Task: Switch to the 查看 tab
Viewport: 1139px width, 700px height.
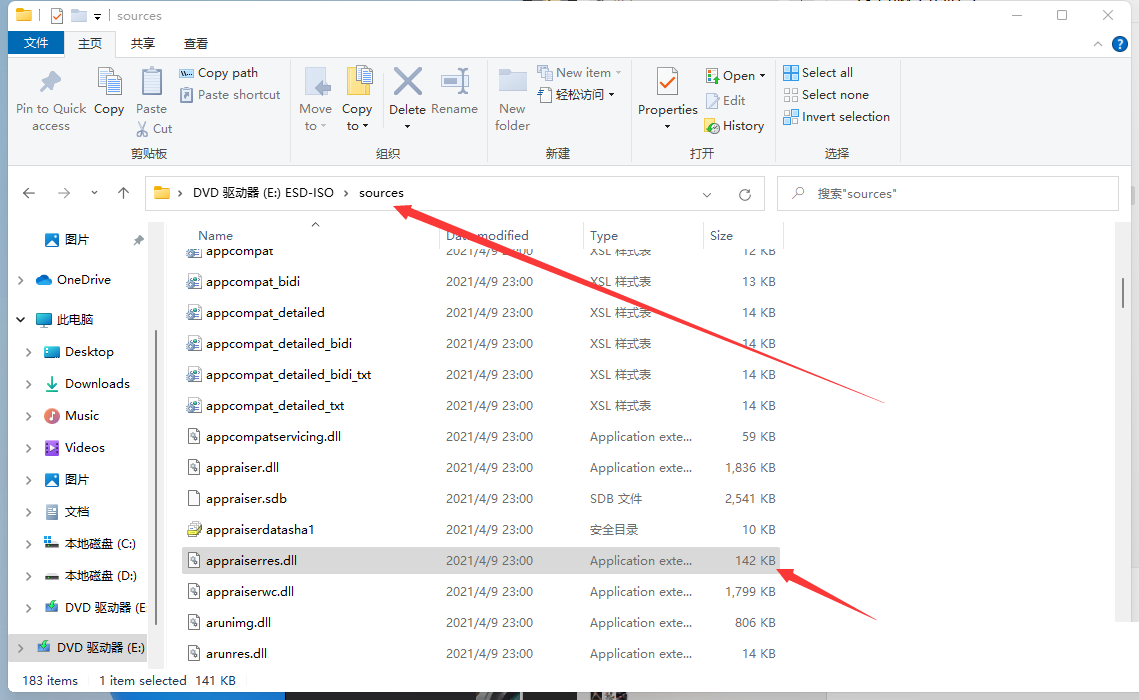Action: (x=195, y=44)
